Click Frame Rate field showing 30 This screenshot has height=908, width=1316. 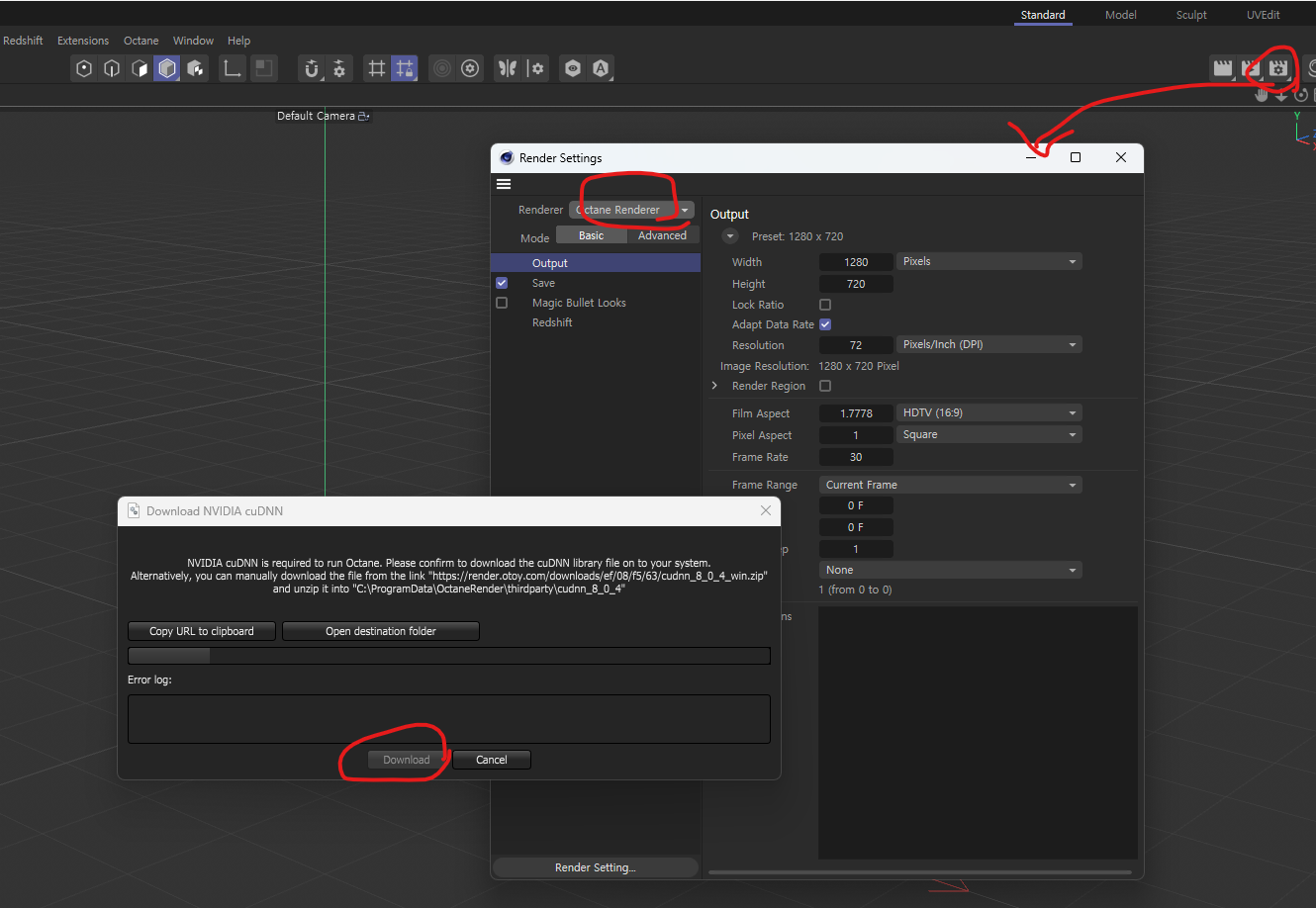(856, 457)
